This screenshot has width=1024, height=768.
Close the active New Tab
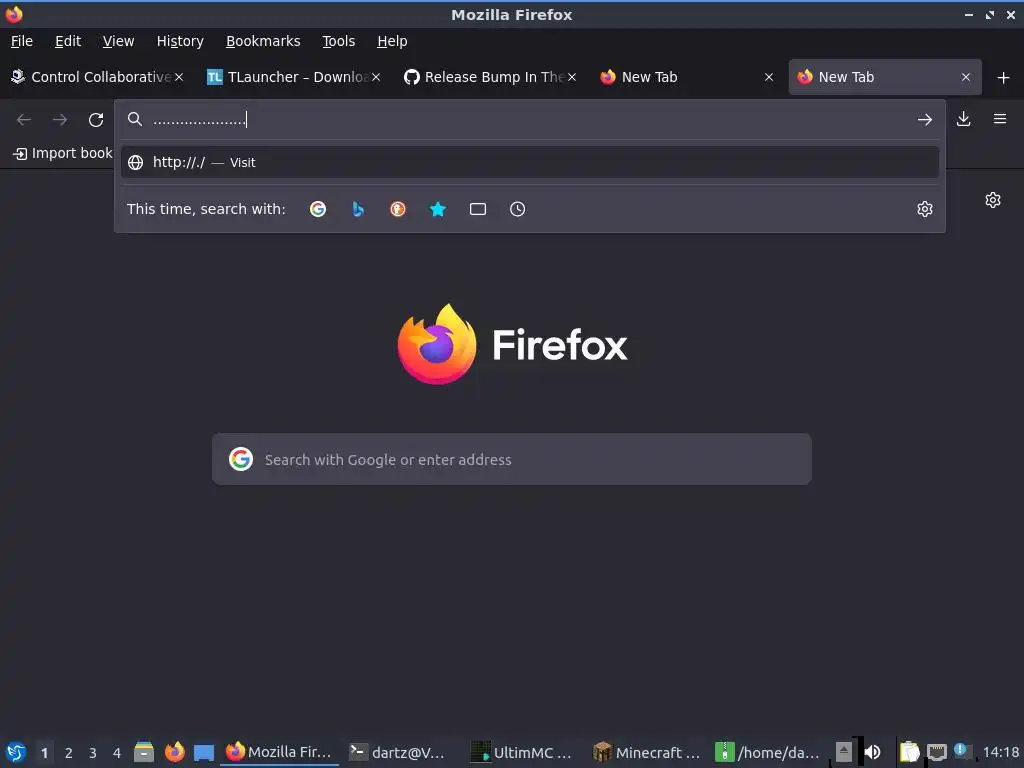(x=966, y=77)
